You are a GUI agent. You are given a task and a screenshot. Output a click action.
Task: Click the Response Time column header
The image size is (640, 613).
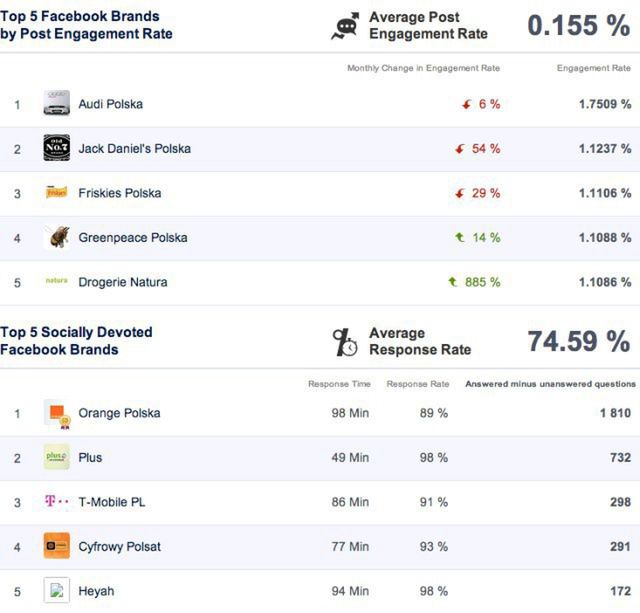tap(339, 384)
